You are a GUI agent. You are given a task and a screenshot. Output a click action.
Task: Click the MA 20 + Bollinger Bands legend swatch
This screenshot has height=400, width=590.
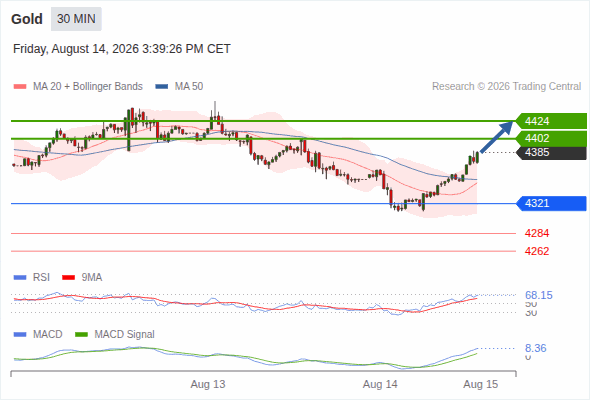(x=20, y=87)
